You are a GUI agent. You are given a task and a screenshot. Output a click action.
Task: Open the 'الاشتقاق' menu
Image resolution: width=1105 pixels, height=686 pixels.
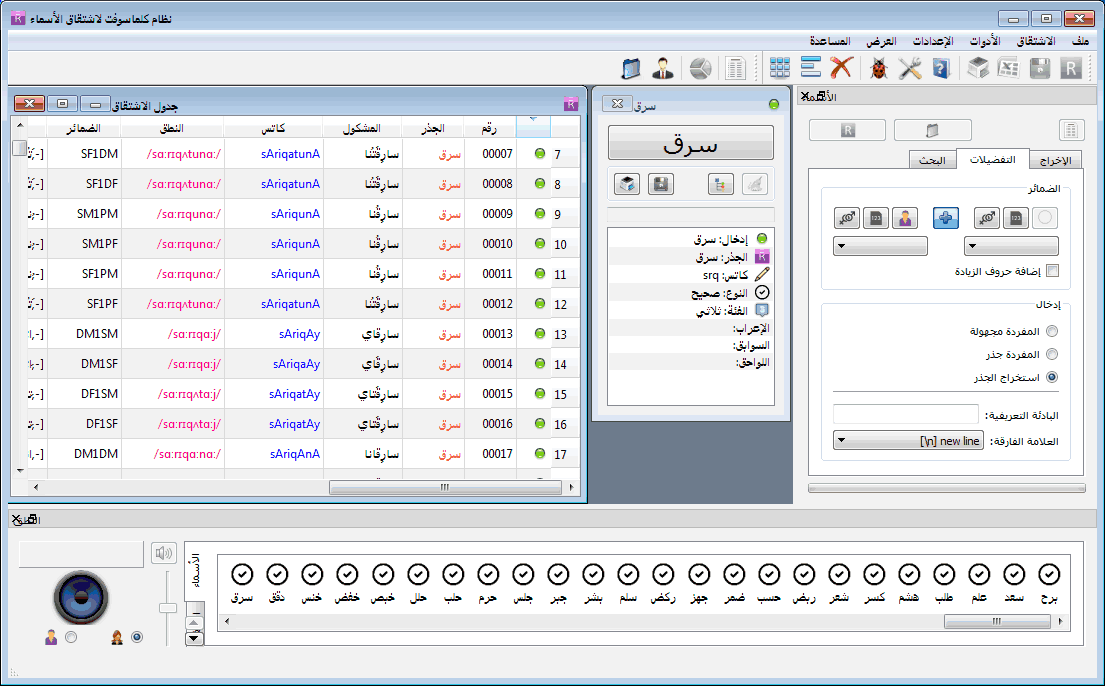click(x=1035, y=41)
